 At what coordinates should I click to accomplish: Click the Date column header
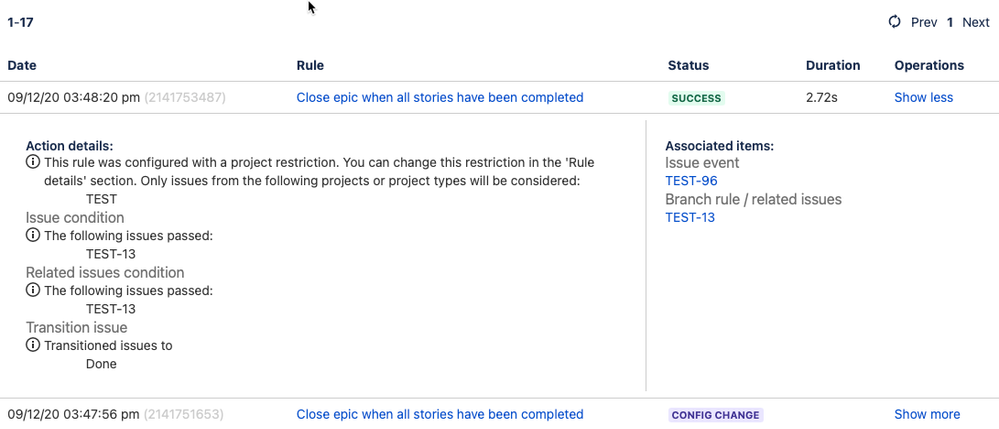click(x=22, y=66)
